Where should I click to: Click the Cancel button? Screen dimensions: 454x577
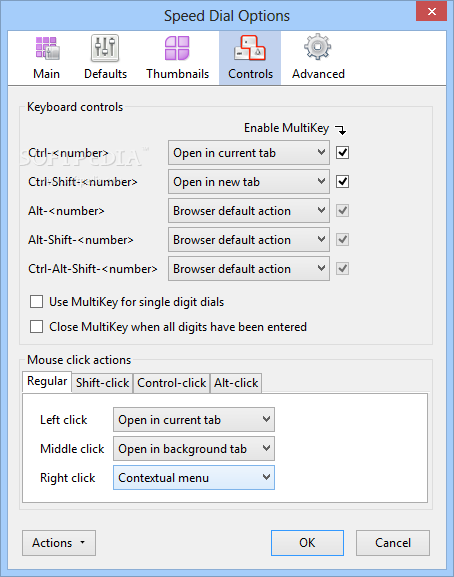click(393, 543)
